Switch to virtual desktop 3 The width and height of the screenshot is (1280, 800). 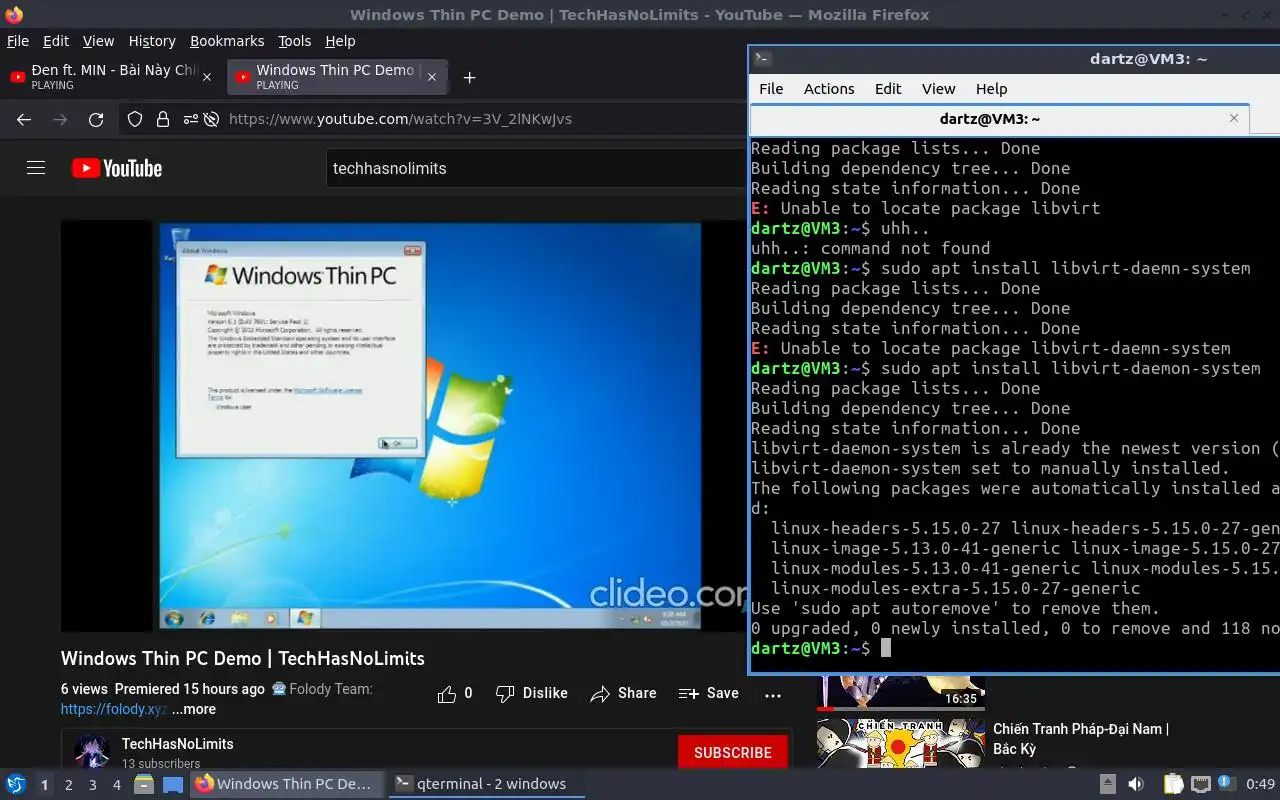92,785
